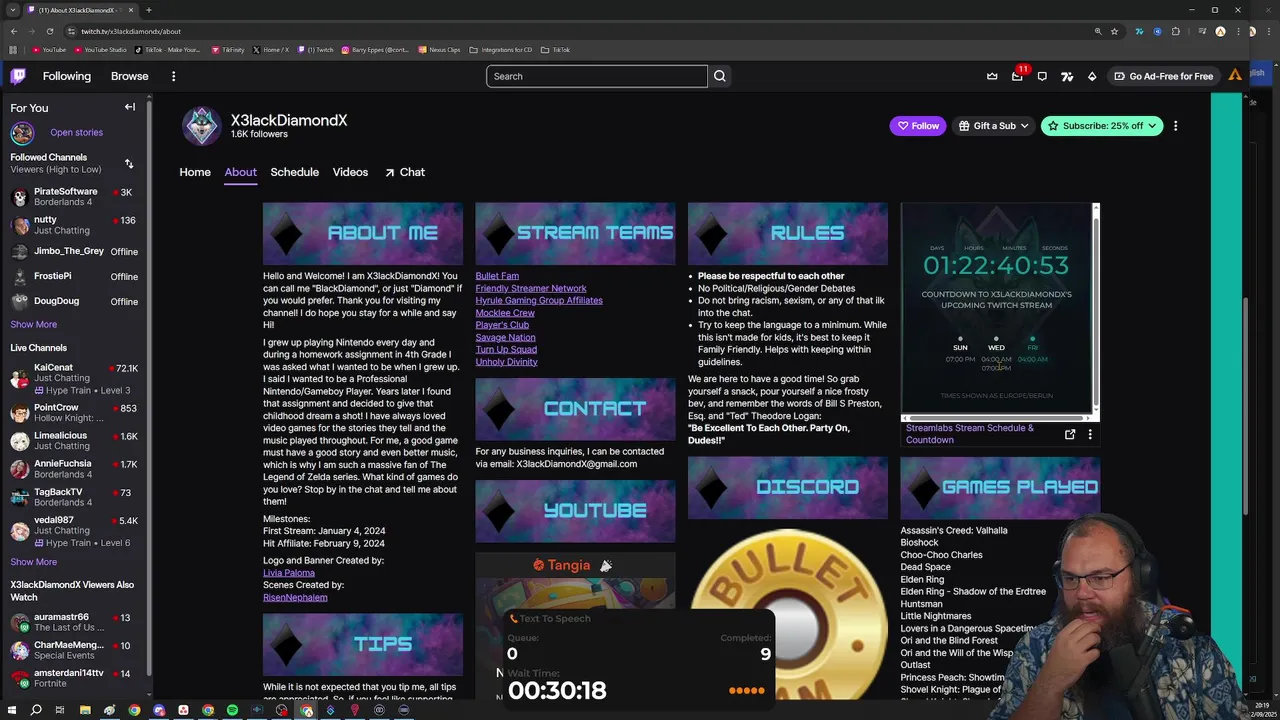1280x720 pixels.
Task: Click Go Ad-Free for Free button
Action: (x=1163, y=76)
